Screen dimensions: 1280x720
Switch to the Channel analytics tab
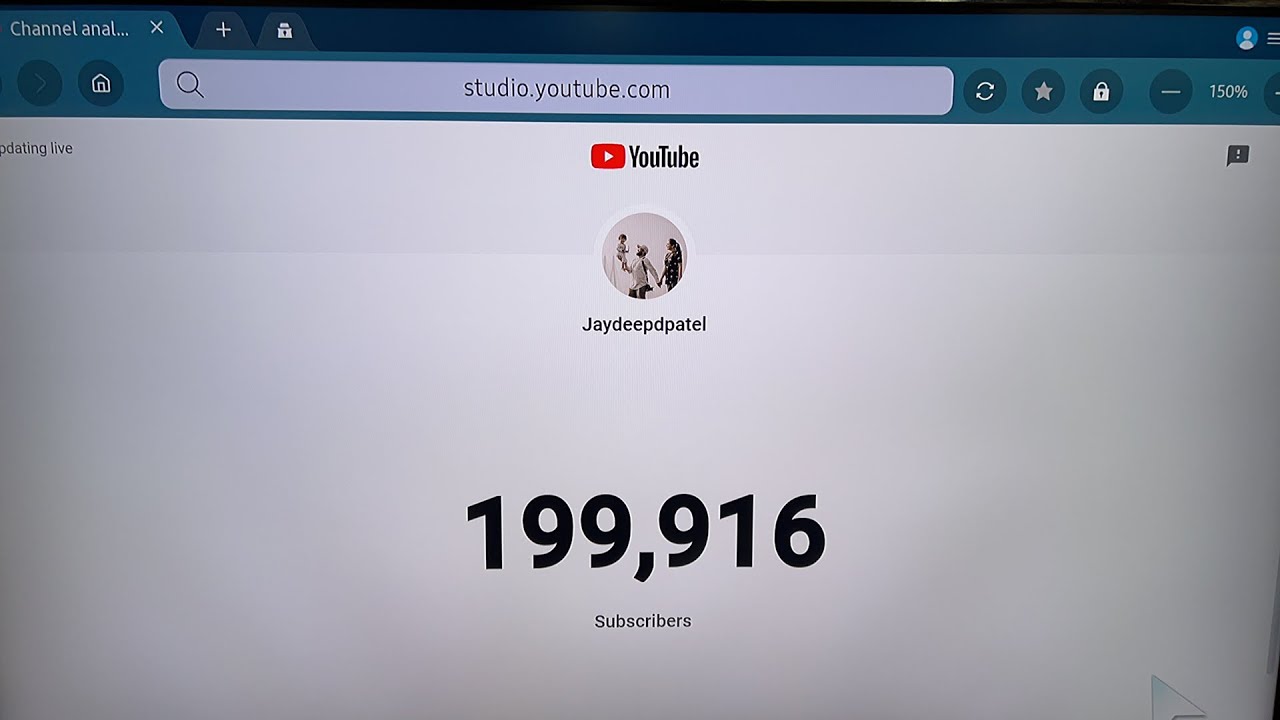[x=69, y=29]
